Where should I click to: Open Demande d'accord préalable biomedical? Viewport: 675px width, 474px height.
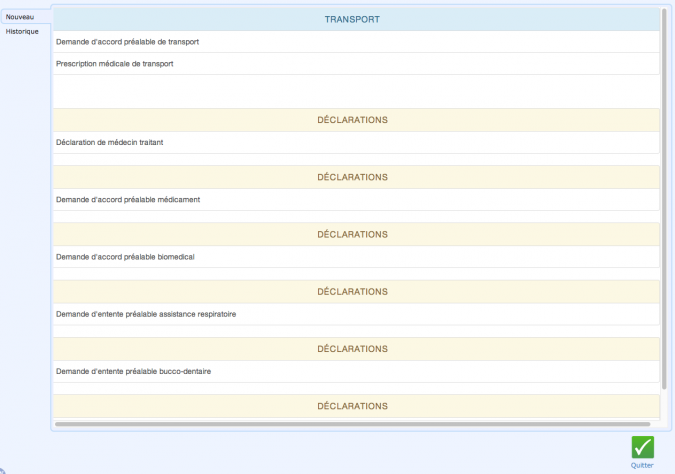click(x=356, y=257)
